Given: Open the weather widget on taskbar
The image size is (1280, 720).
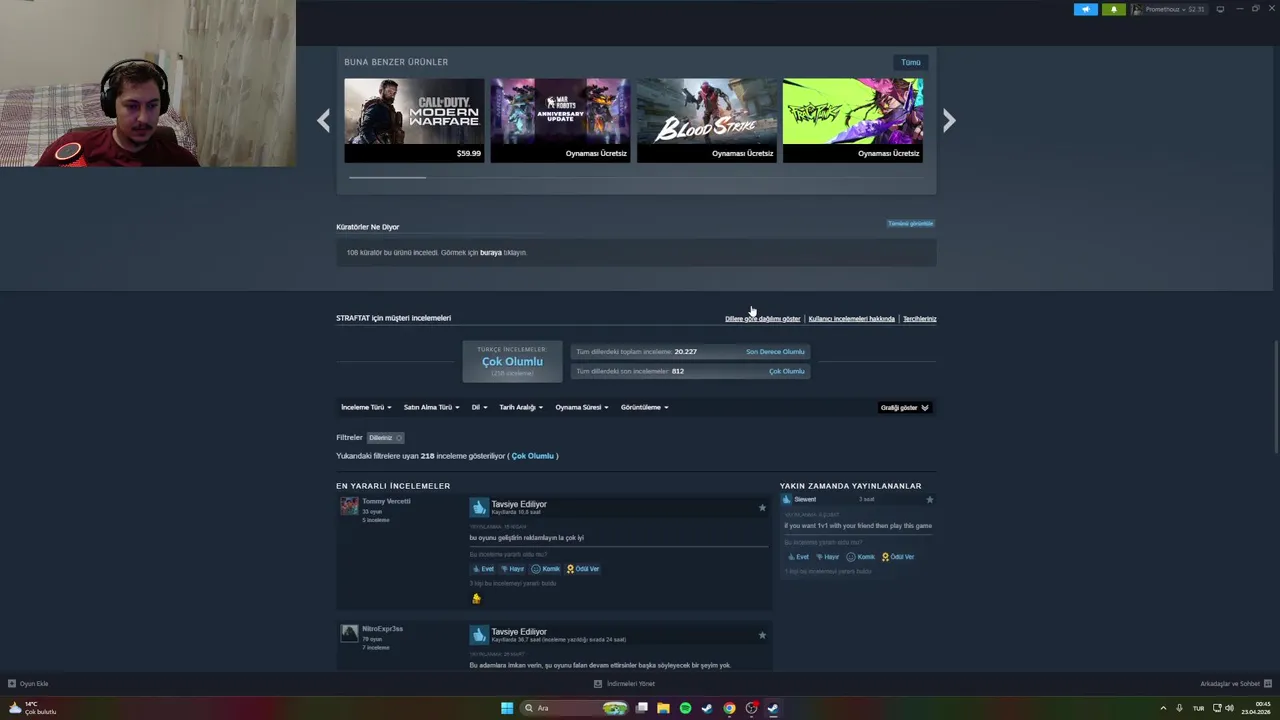Looking at the screenshot, I should coord(32,708).
